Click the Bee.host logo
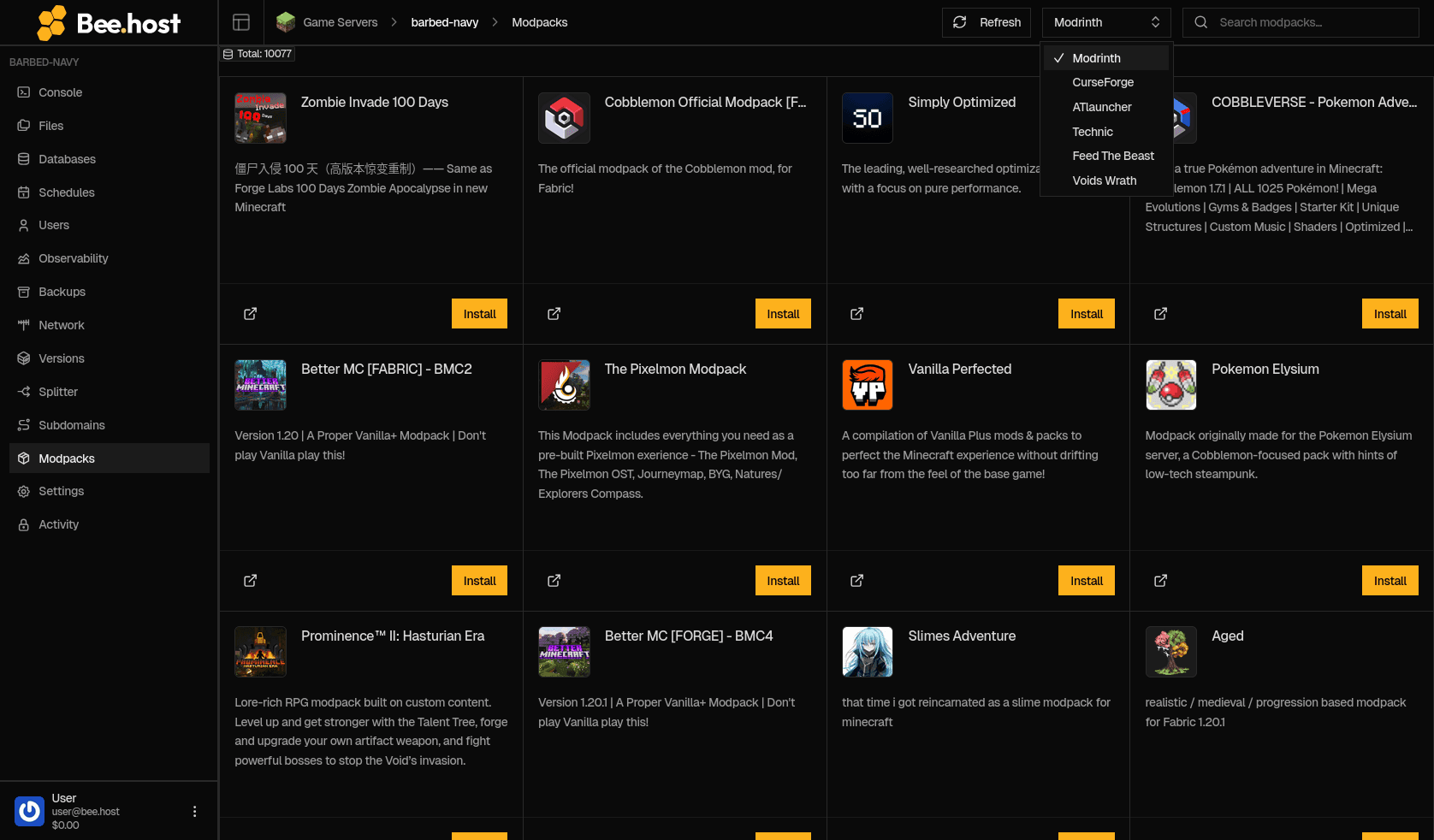 coord(109,23)
